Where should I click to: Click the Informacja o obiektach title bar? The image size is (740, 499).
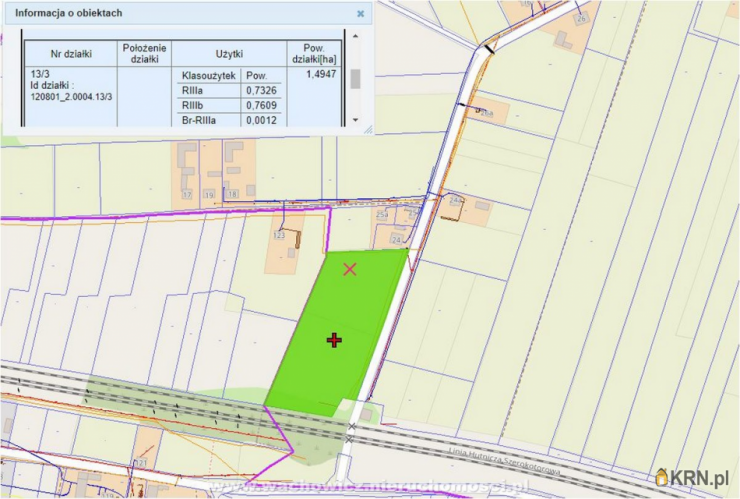tap(150, 14)
